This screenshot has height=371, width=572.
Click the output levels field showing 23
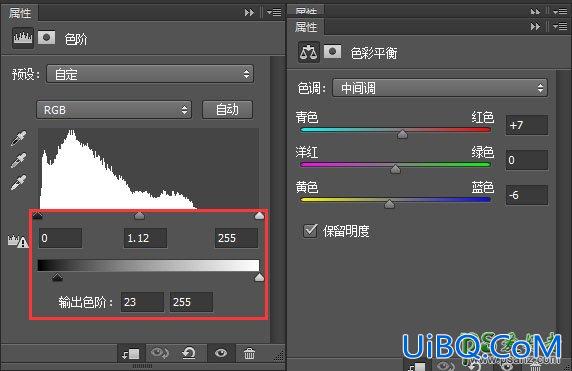(142, 302)
